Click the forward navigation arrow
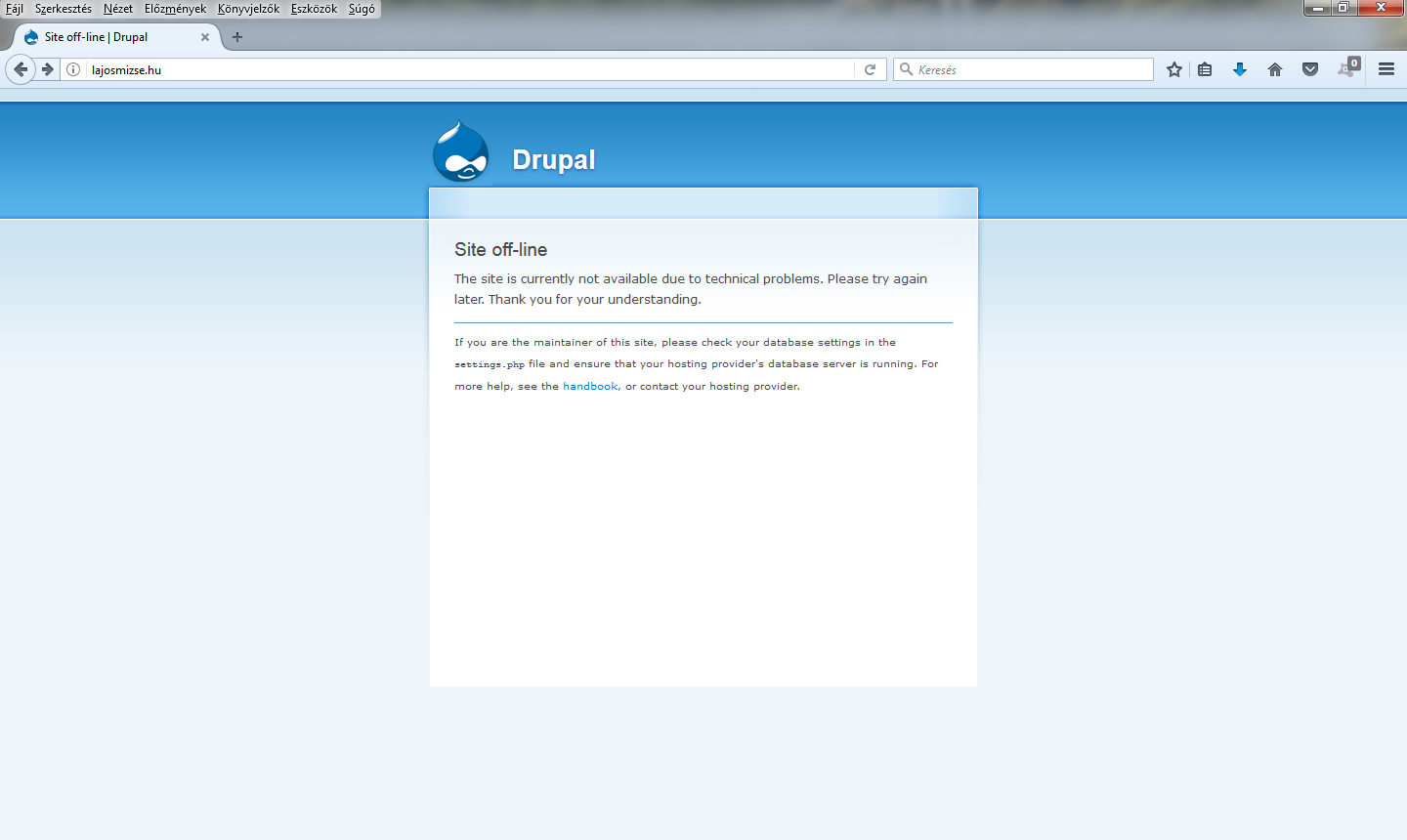 pyautogui.click(x=47, y=69)
